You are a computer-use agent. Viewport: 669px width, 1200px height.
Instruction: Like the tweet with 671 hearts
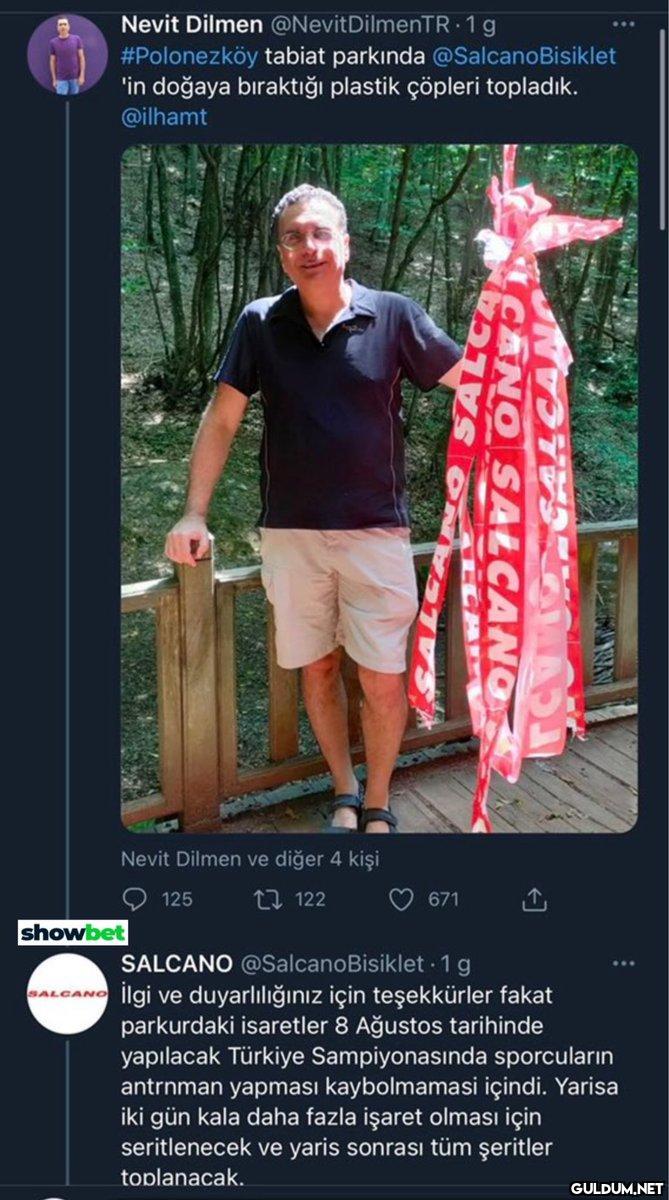point(401,899)
